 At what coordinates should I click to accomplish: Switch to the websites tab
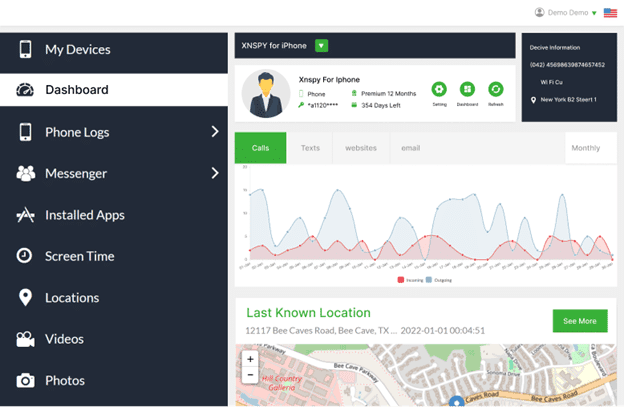coord(361,148)
